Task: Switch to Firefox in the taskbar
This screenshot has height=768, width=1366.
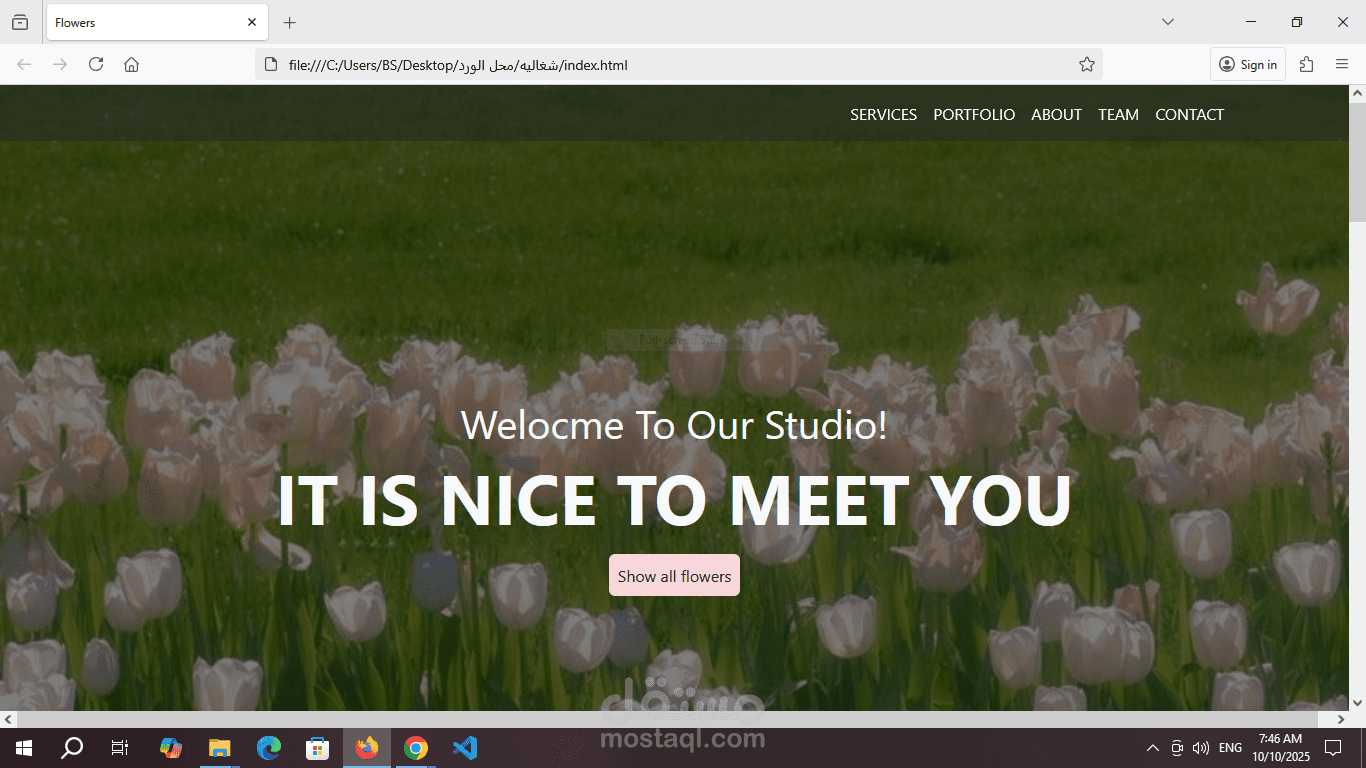Action: 367,748
